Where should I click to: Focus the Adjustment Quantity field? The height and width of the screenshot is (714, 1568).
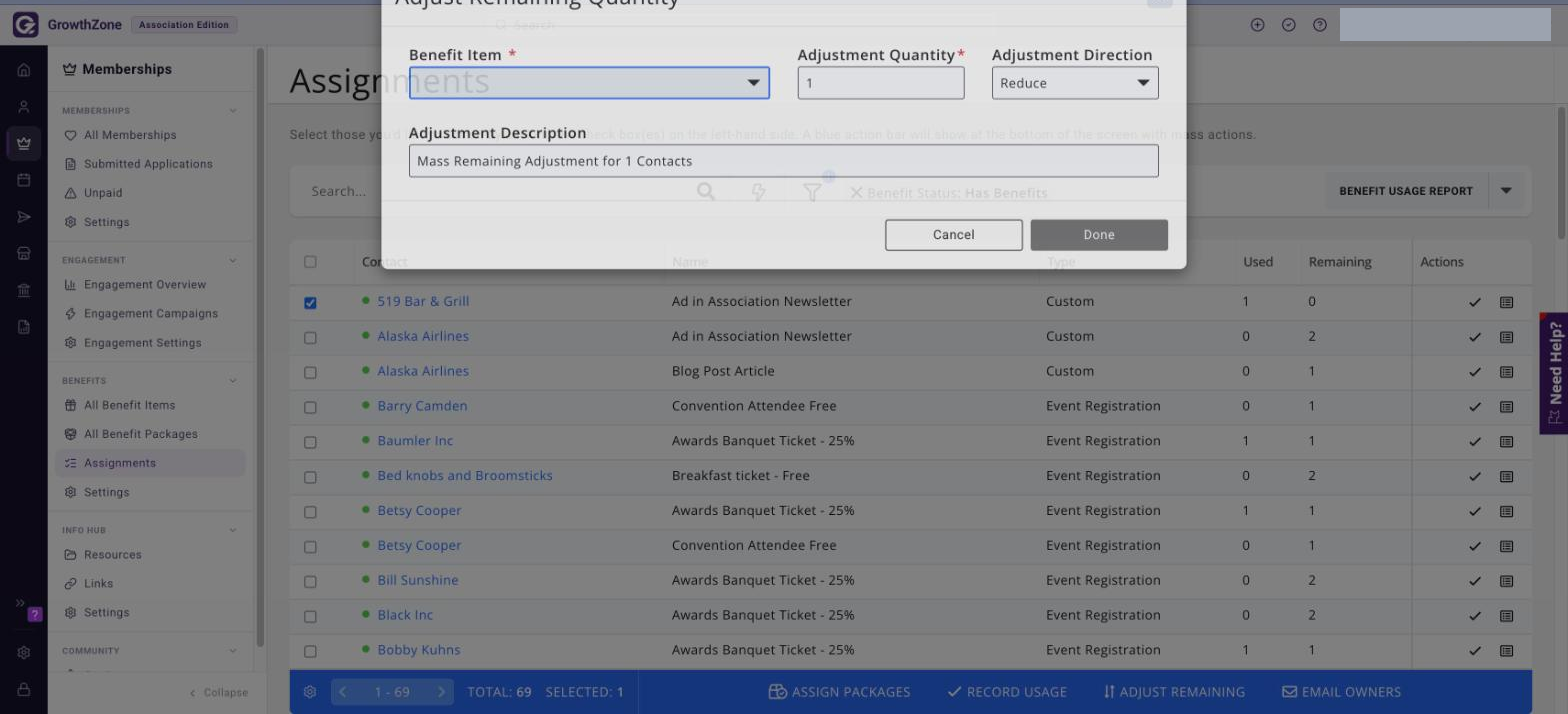881,83
